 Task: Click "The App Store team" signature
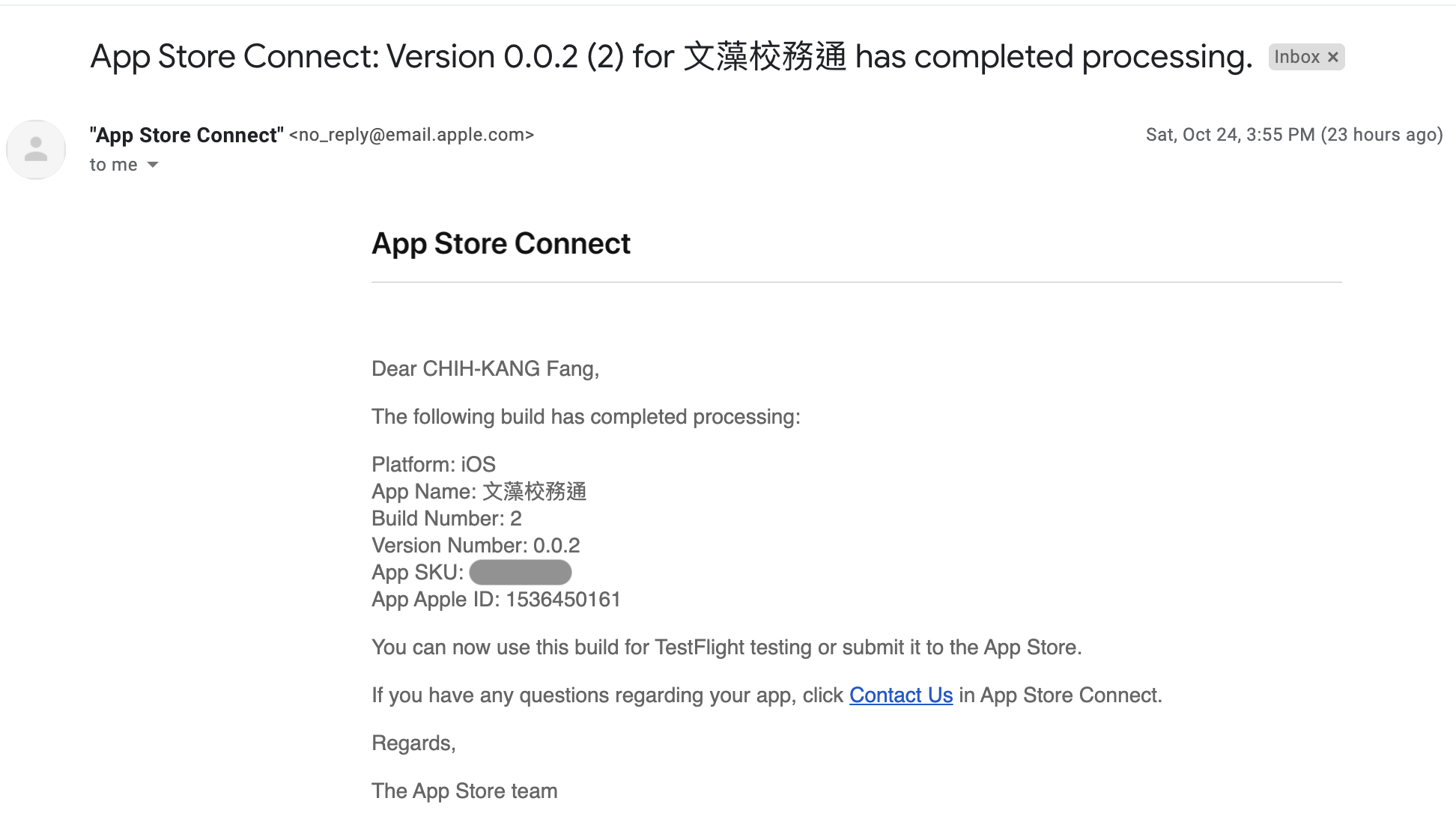coord(464,791)
